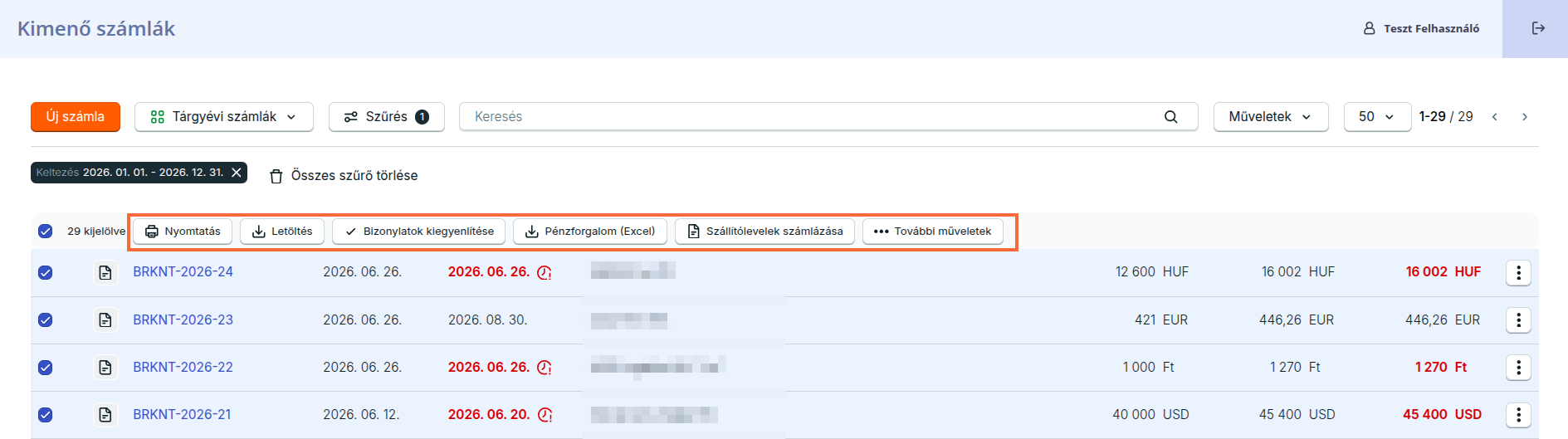
Task: Click Szállítólevelek számlázása button
Action: point(764,232)
